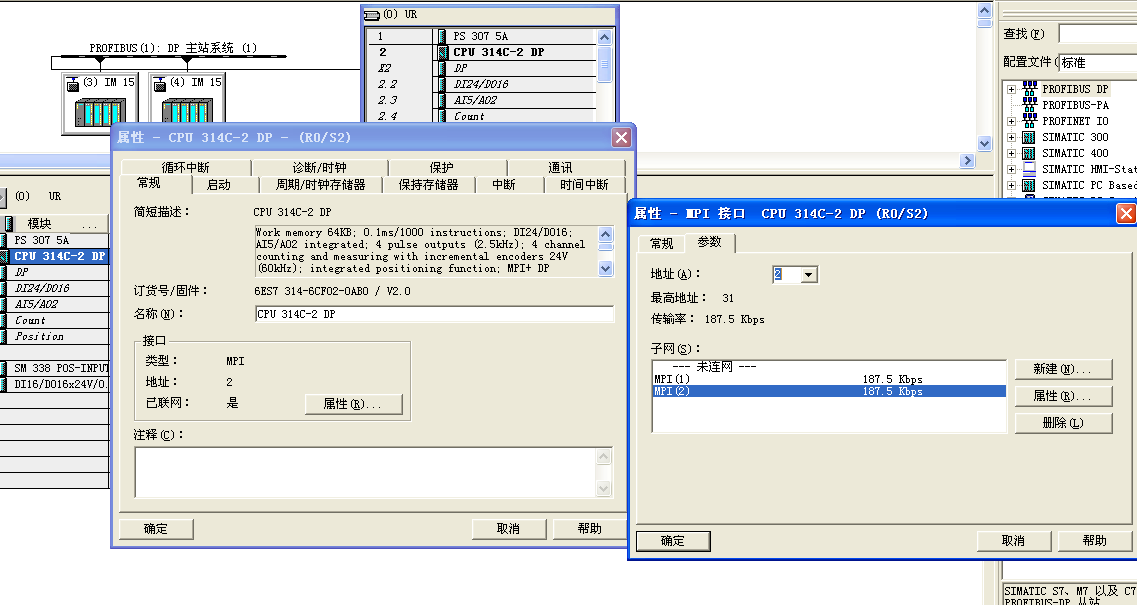Expand the SIMATIC 400 tree node

coord(1011,153)
